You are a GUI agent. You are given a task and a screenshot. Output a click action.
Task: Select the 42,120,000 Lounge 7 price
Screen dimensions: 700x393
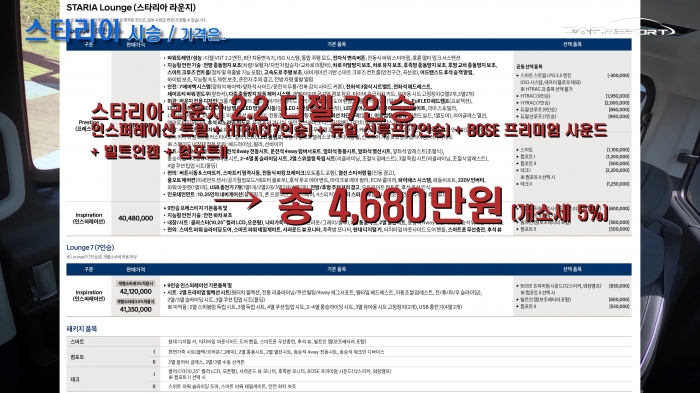point(135,291)
